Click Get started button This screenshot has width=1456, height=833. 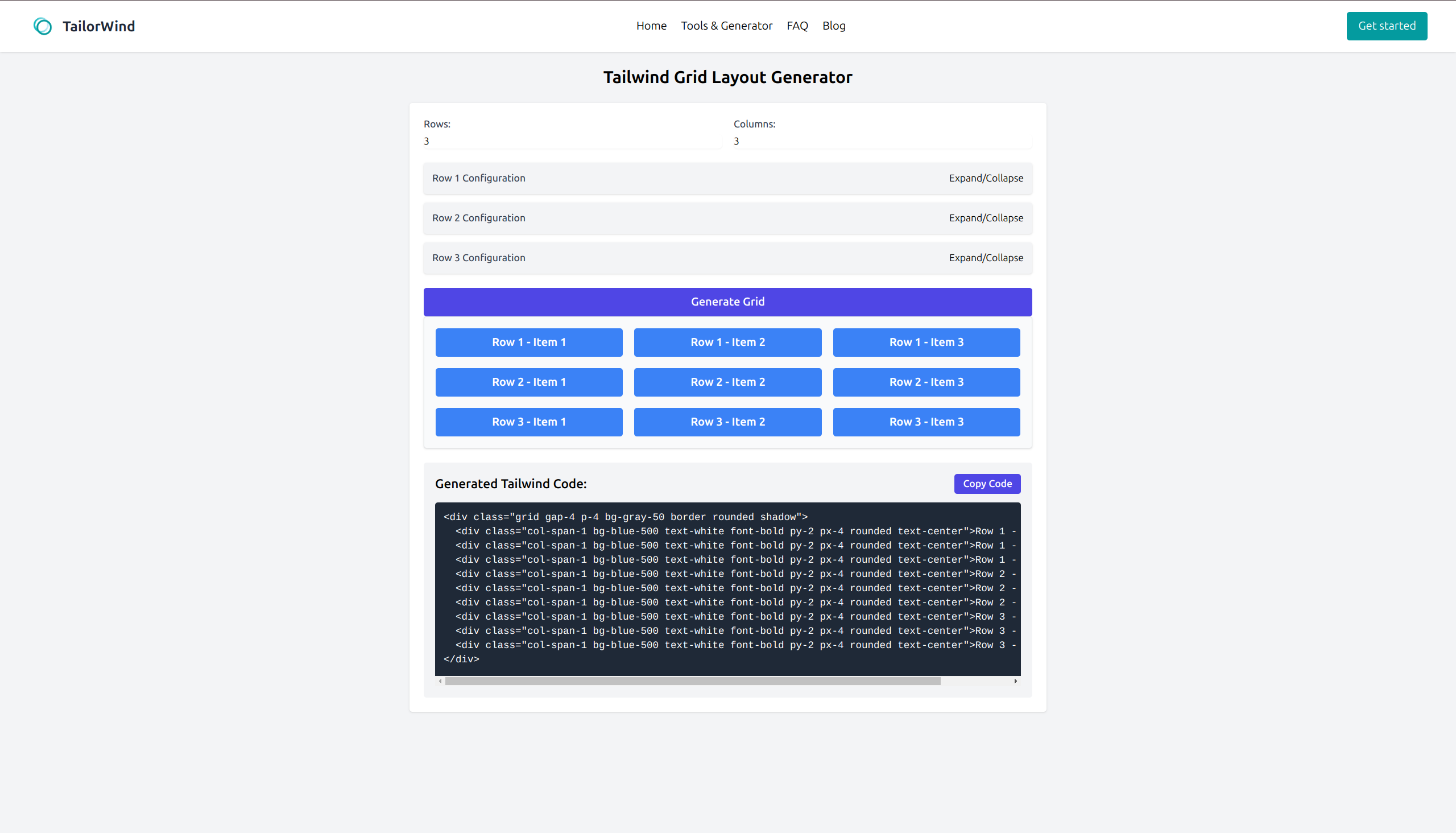1387,25
